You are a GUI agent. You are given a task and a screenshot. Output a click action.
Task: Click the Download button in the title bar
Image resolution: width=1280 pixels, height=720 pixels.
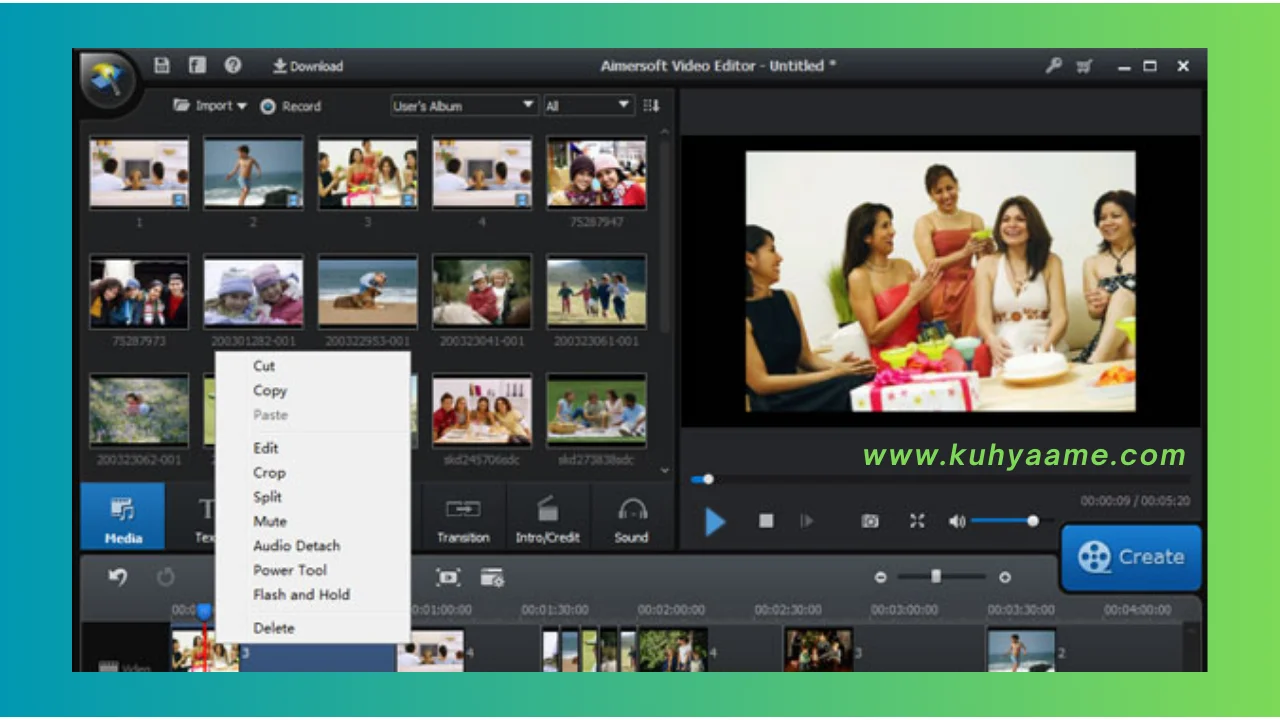(x=308, y=66)
